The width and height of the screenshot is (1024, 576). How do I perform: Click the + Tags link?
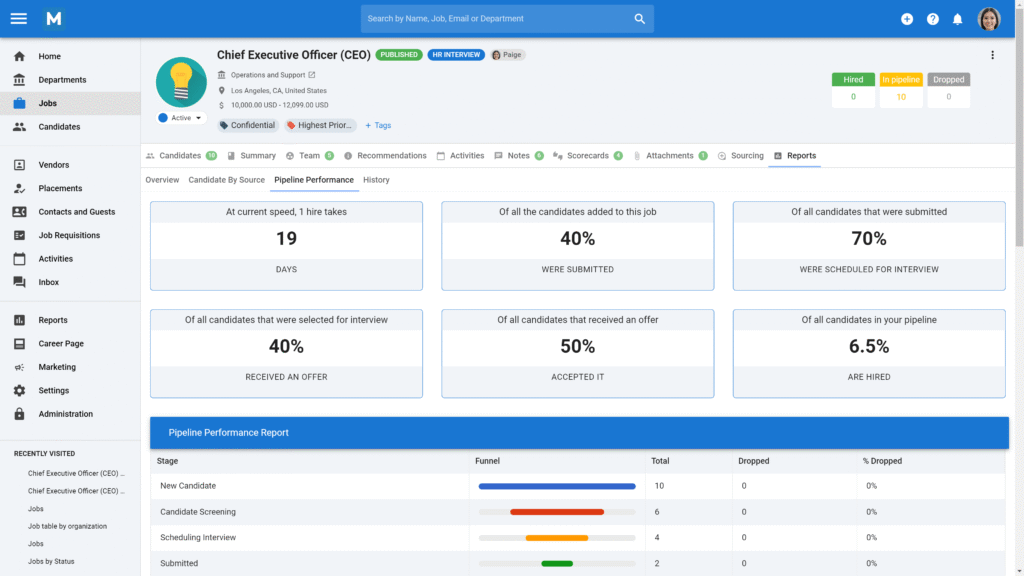(378, 125)
